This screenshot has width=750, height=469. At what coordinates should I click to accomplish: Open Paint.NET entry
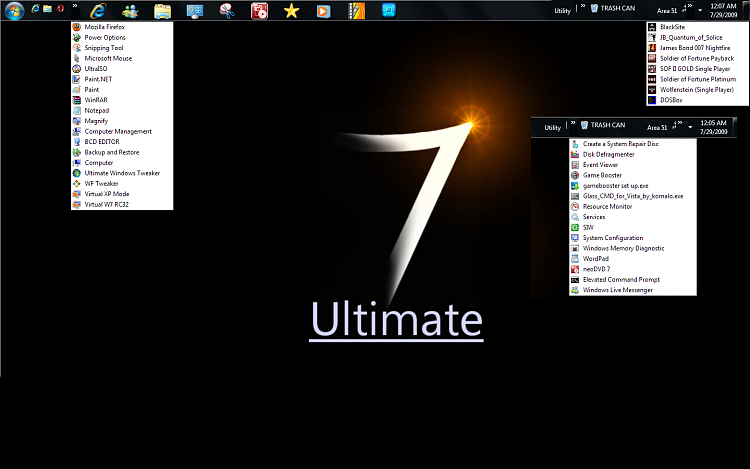point(122,79)
